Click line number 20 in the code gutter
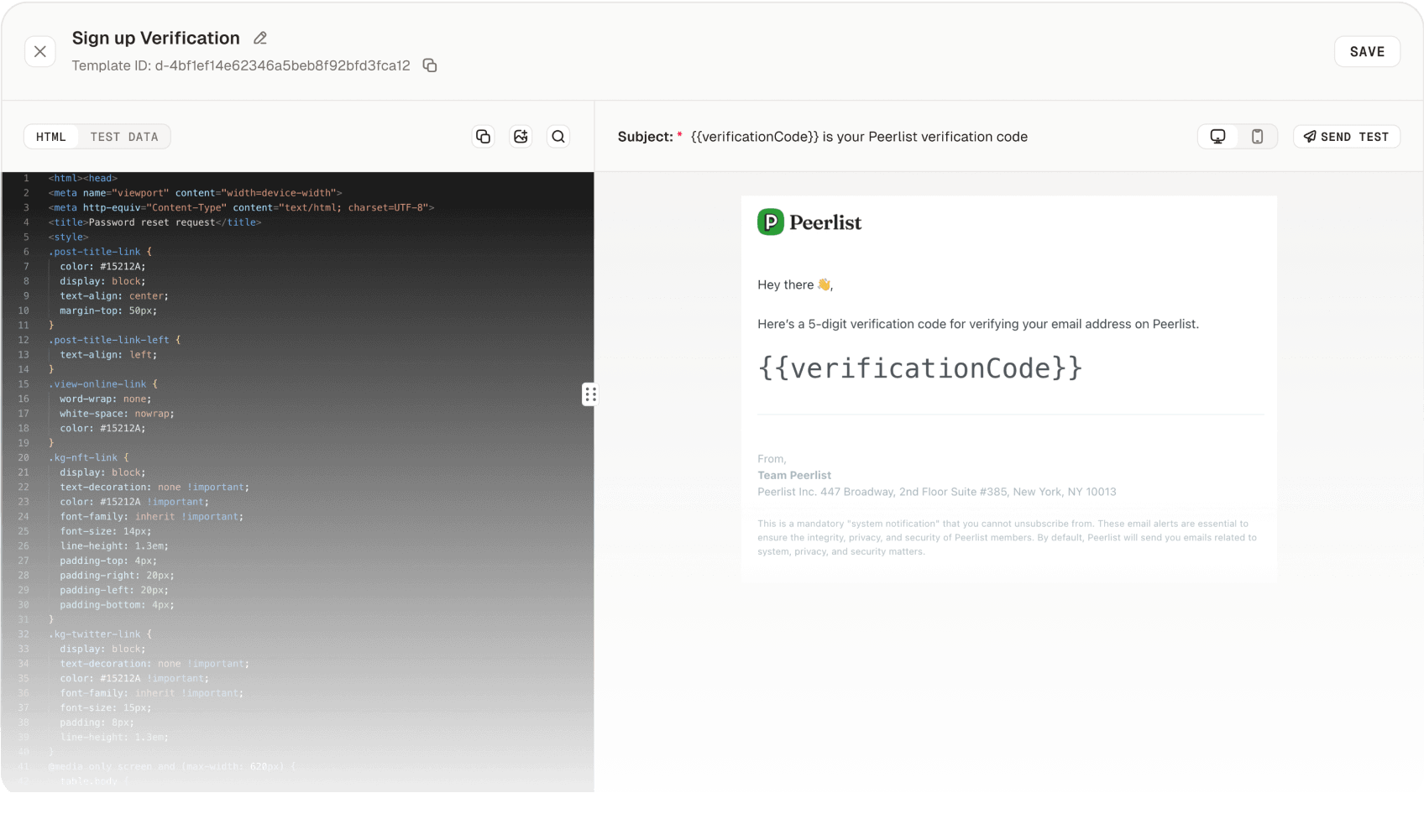The height and width of the screenshot is (840, 1424). pyautogui.click(x=24, y=457)
